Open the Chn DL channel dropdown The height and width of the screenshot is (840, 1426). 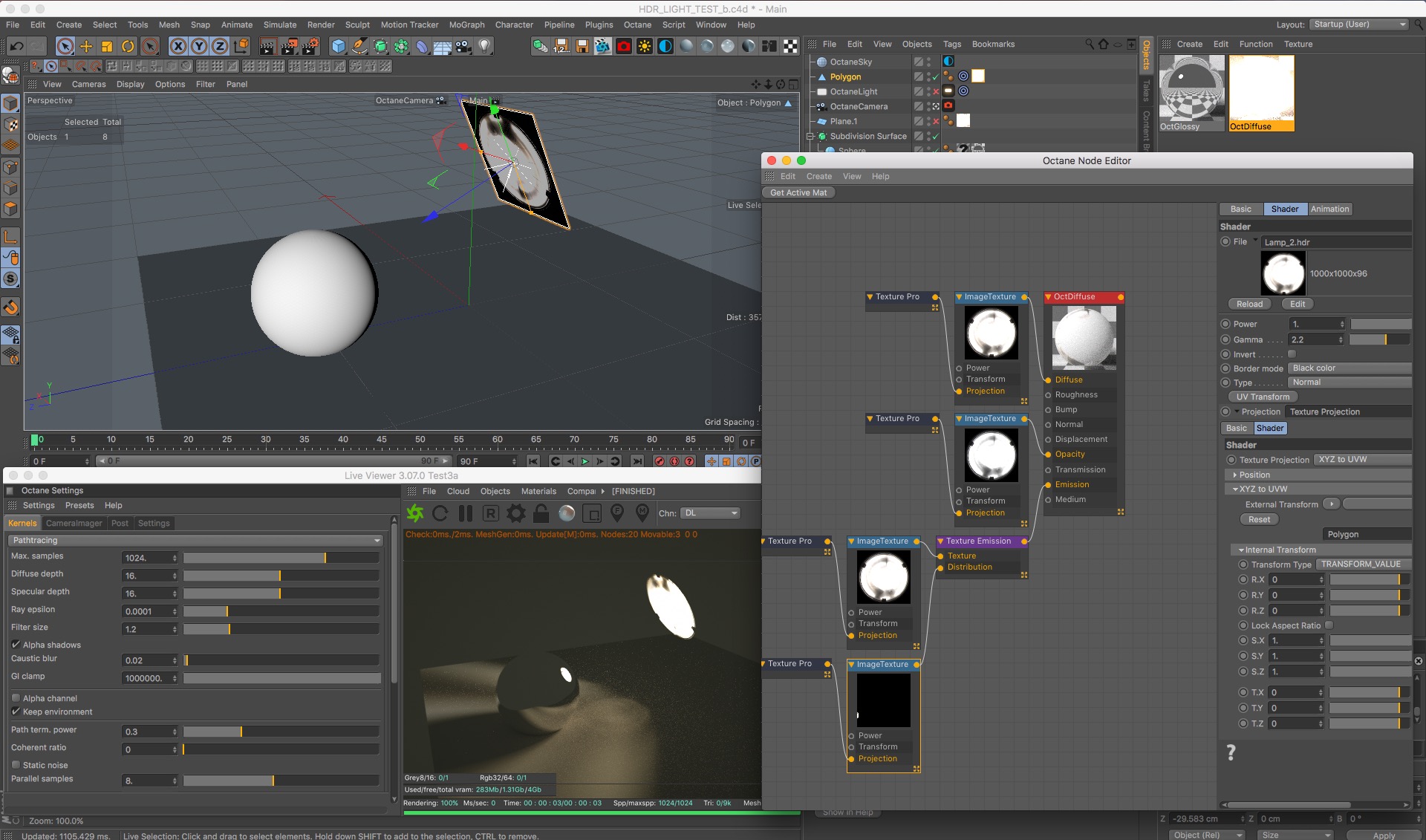[x=711, y=513]
